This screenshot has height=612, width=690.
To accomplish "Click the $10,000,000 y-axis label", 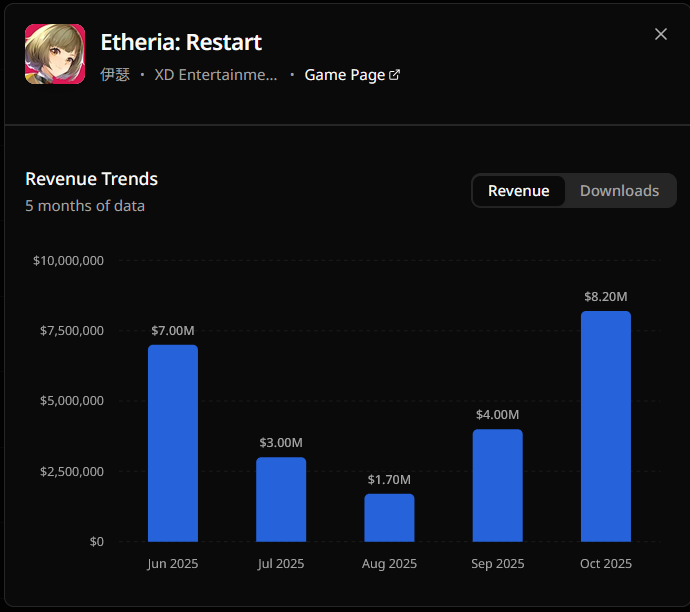I will (69, 261).
